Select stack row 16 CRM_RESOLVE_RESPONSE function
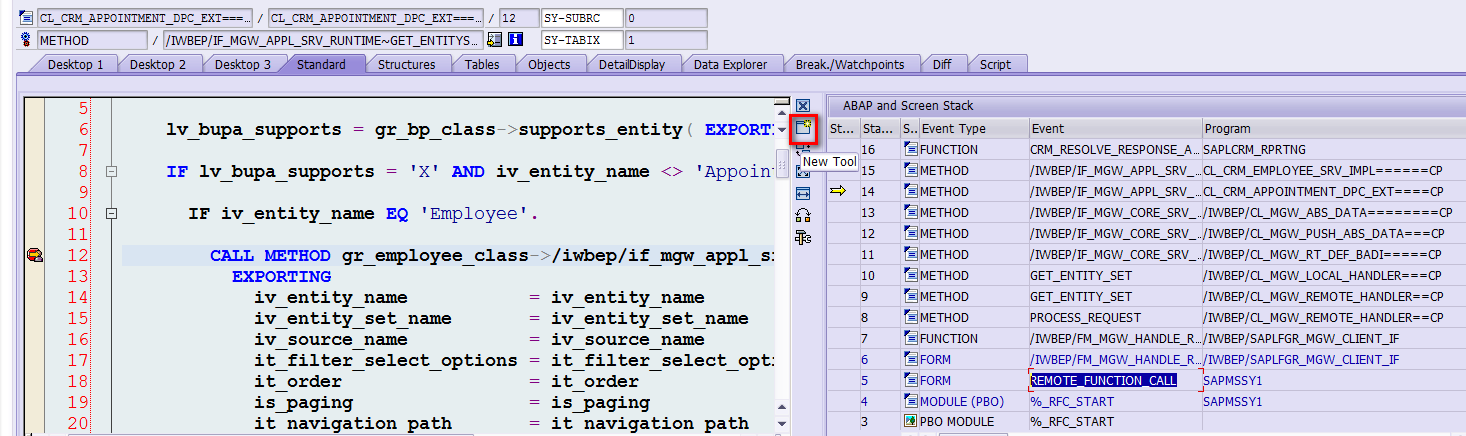Screen dimensions: 1466x436 click(1114, 149)
